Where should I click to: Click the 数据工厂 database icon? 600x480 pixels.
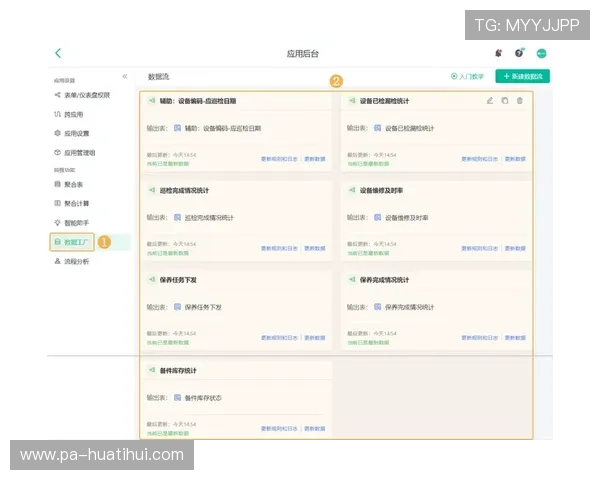click(57, 242)
